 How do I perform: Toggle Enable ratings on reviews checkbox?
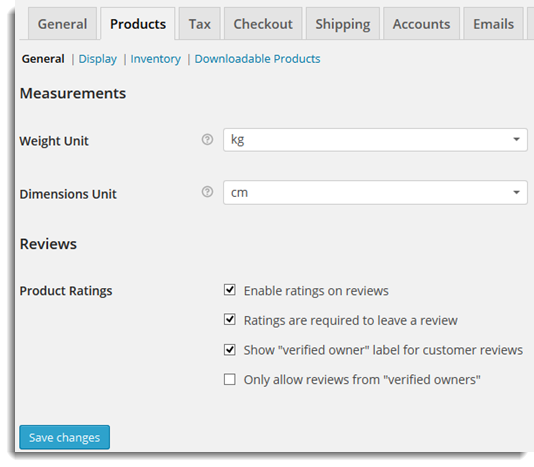point(230,290)
